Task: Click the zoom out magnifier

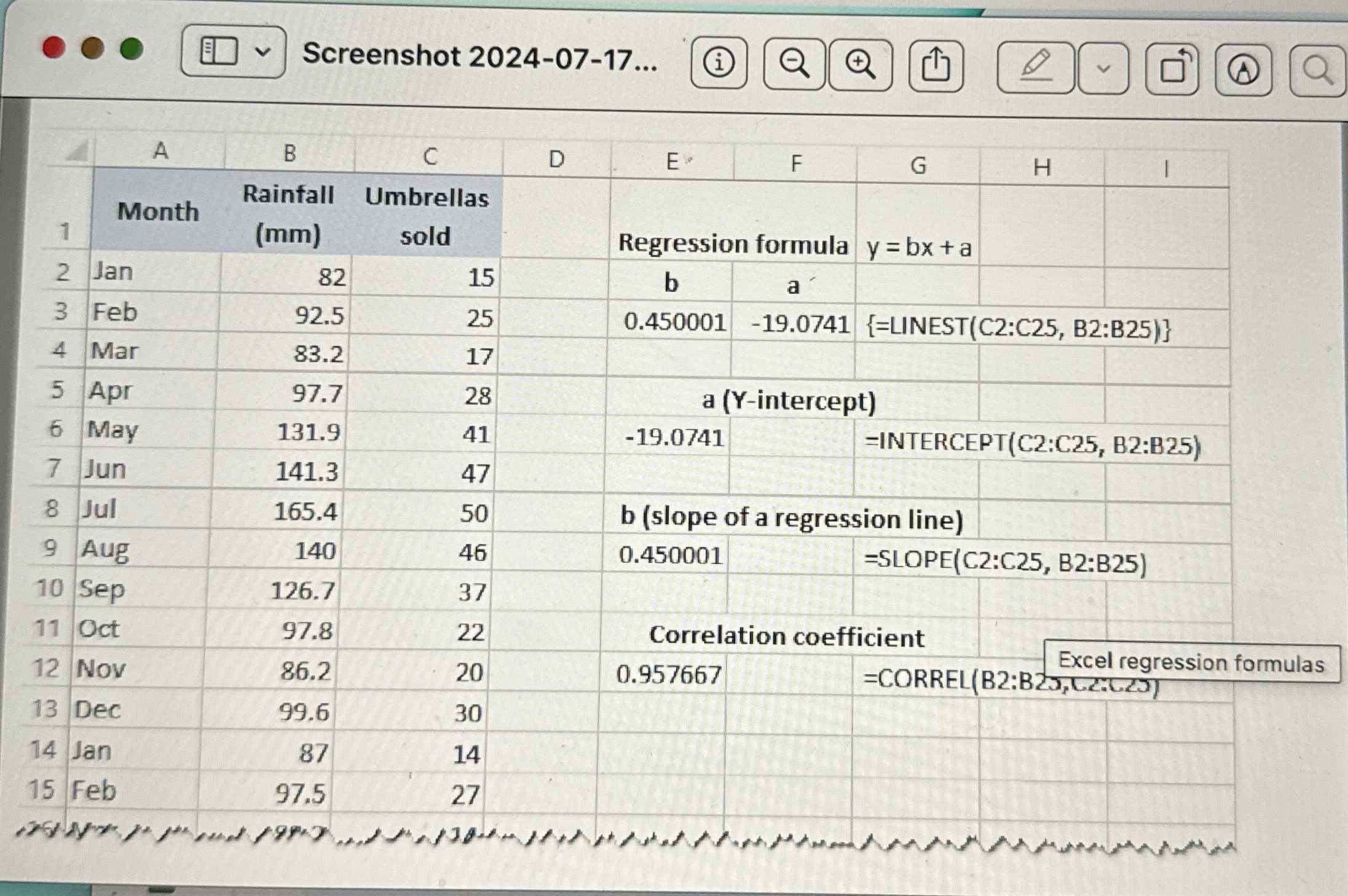Action: click(794, 64)
